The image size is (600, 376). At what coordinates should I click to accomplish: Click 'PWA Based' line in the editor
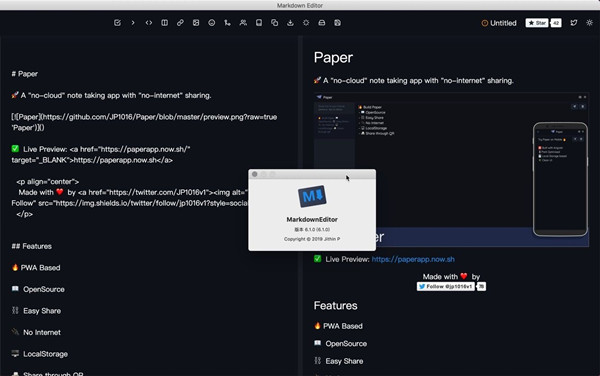[x=36, y=268]
